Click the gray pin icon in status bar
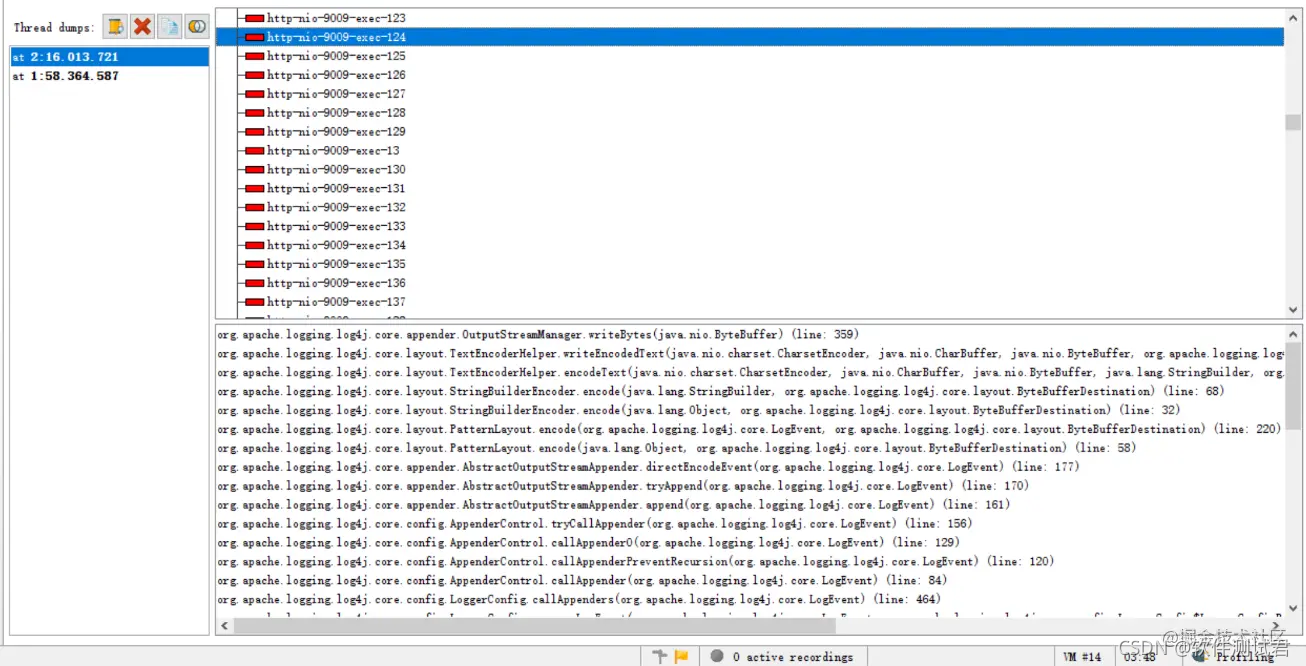Image resolution: width=1306 pixels, height=666 pixels. [659, 656]
